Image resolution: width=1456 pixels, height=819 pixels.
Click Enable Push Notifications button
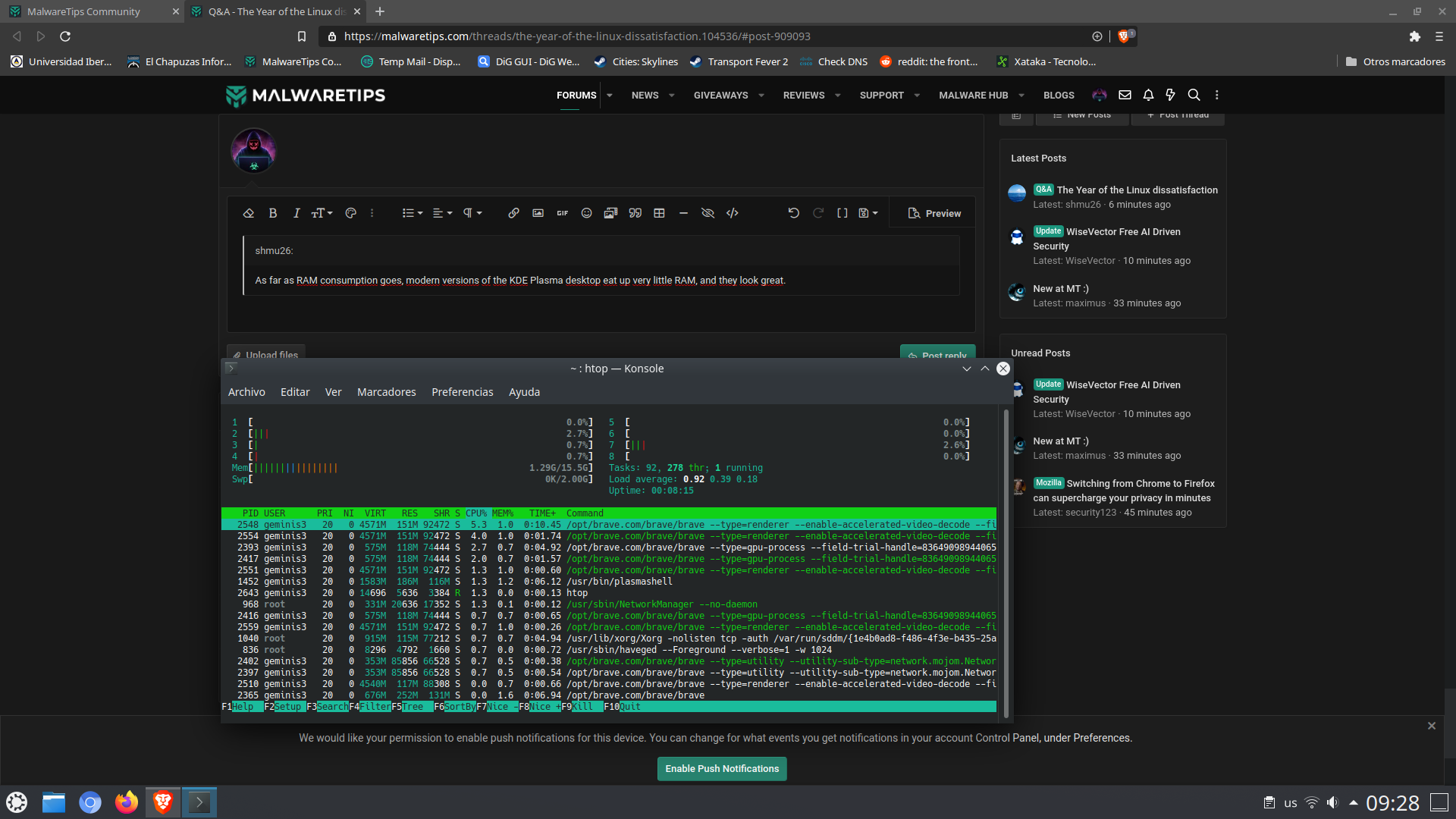[x=721, y=768]
